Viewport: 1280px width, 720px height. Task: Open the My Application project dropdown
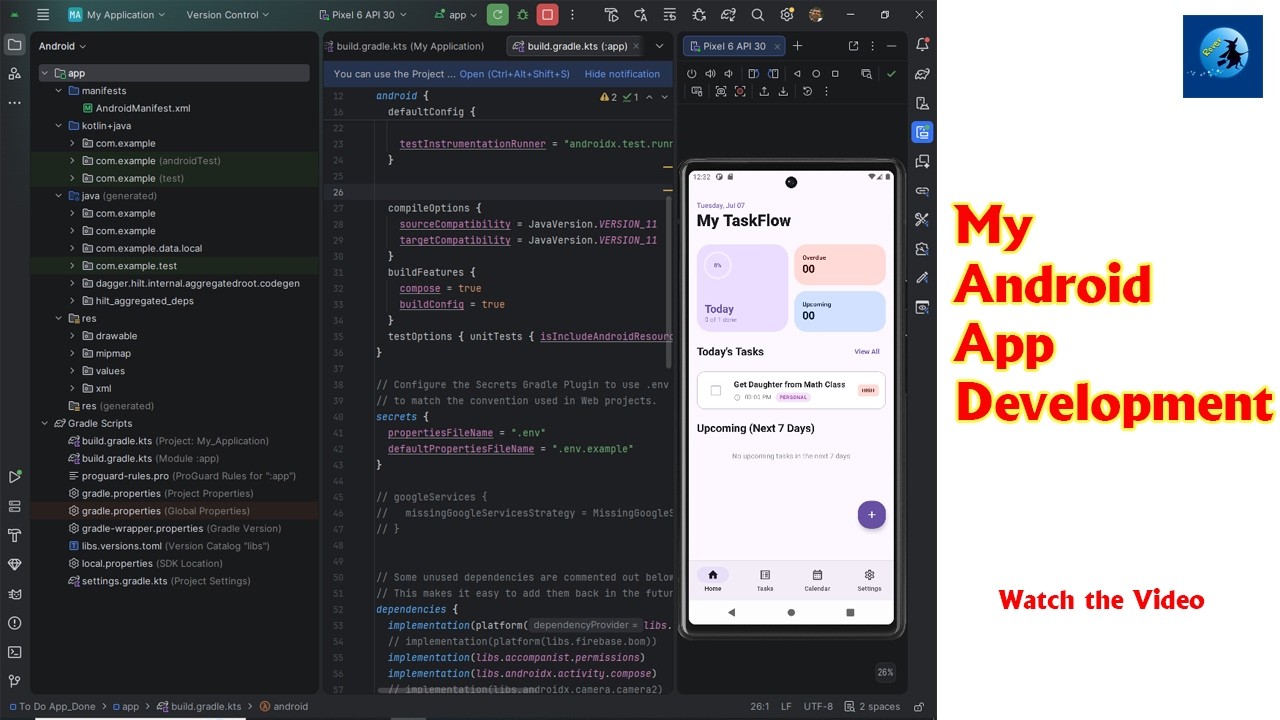(x=117, y=15)
